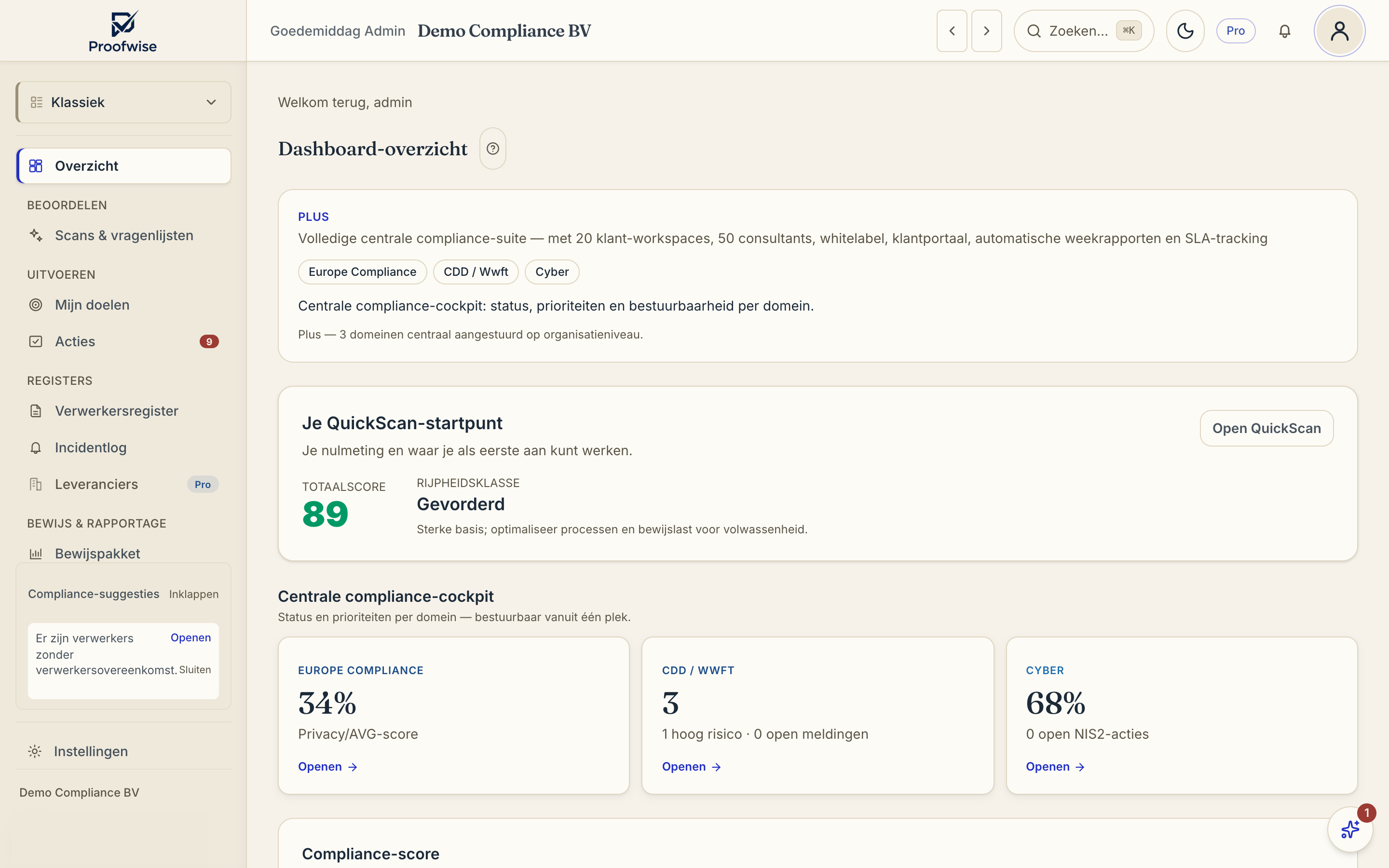Go back with the left chevron button
This screenshot has width=1389, height=868.
(952, 31)
